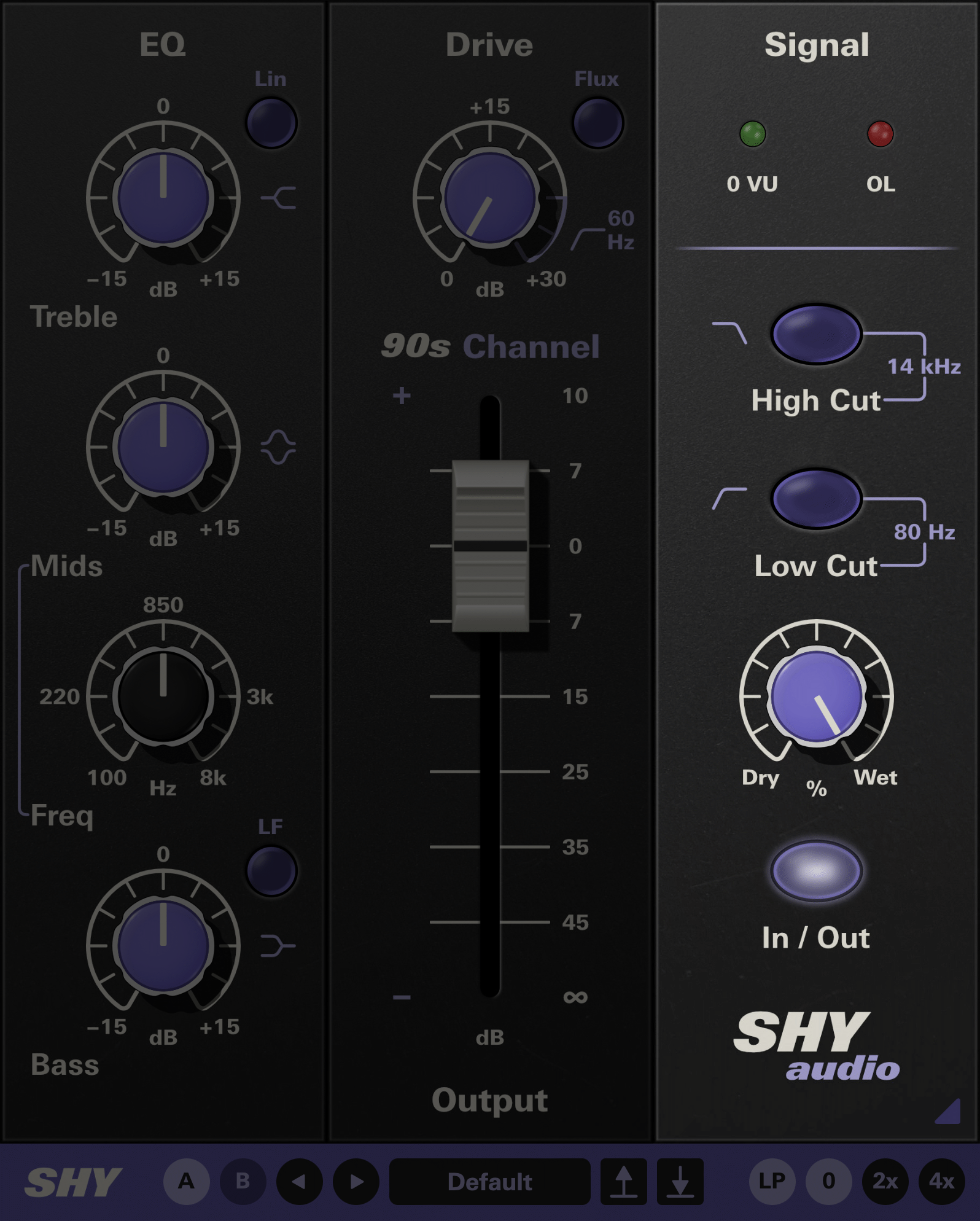Screen dimensions: 980x1221
Task: Select preset slot A
Action: [187, 1181]
